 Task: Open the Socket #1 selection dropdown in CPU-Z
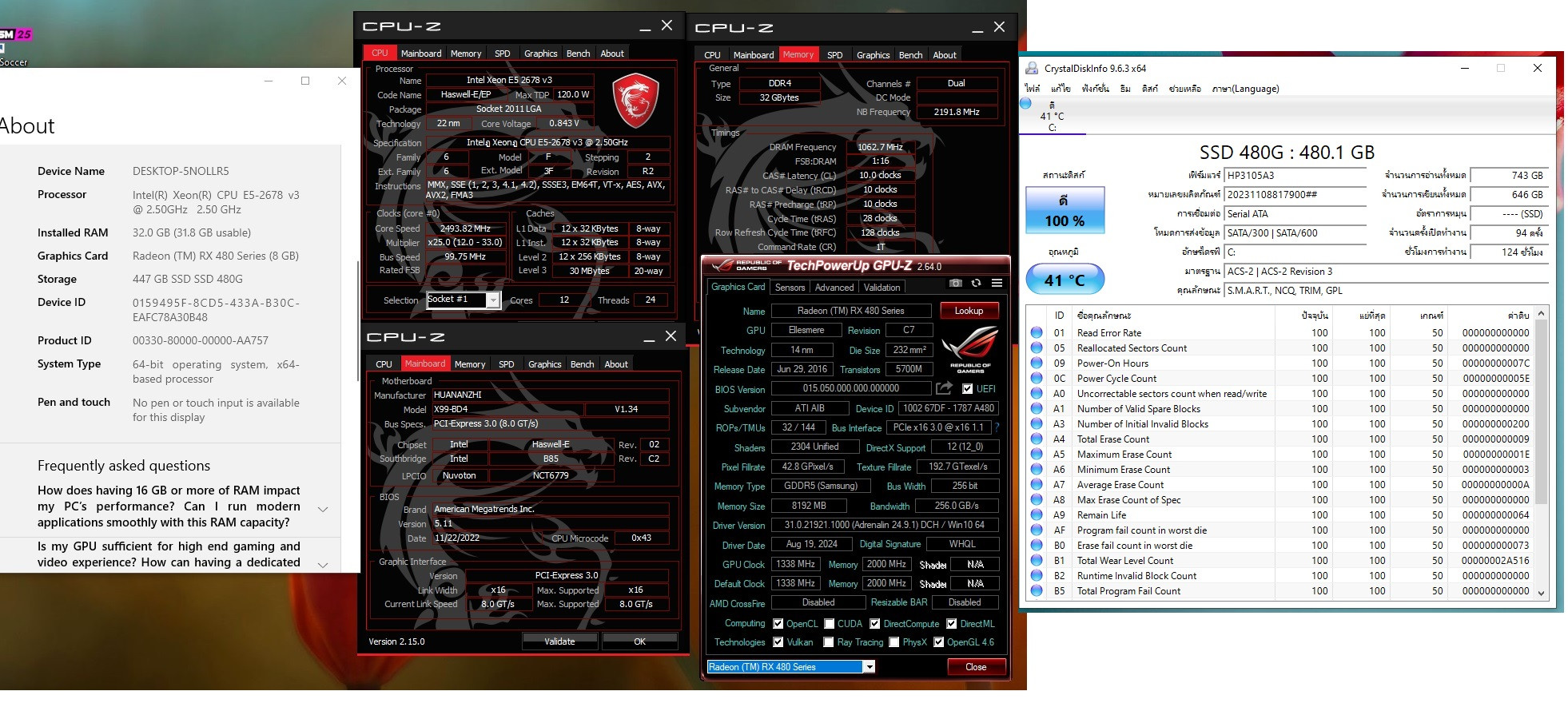coord(493,300)
